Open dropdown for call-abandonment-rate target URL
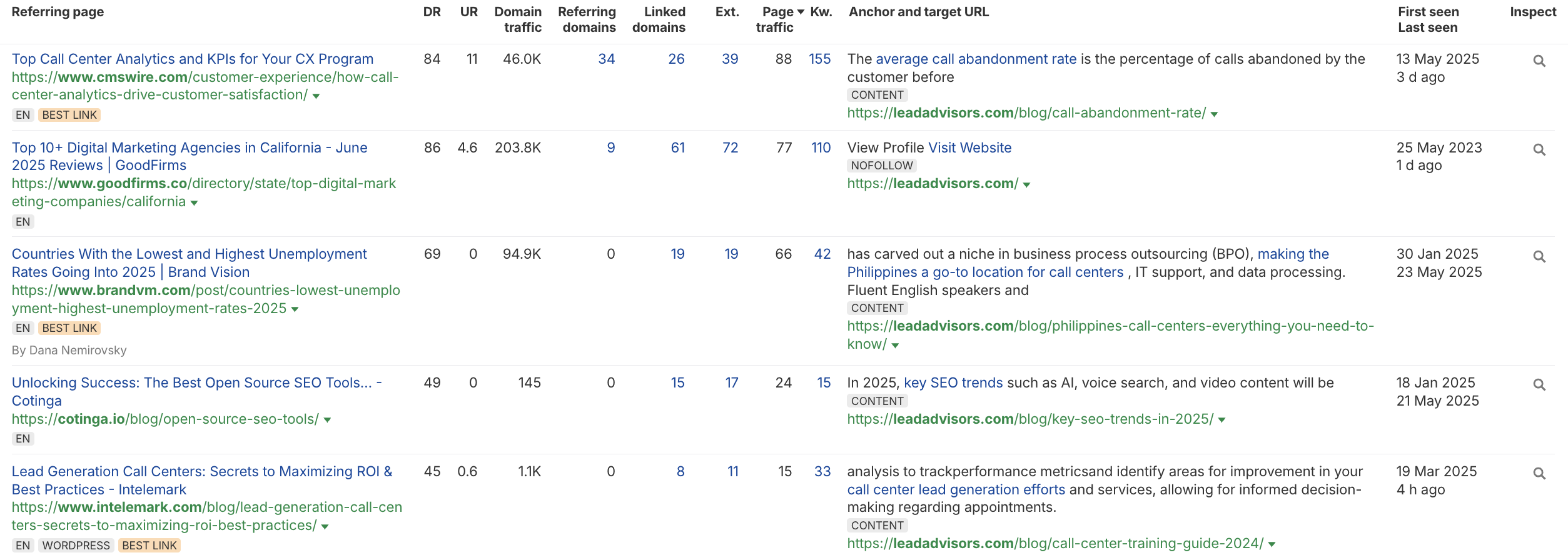This screenshot has height=555, width=1568. point(1214,114)
